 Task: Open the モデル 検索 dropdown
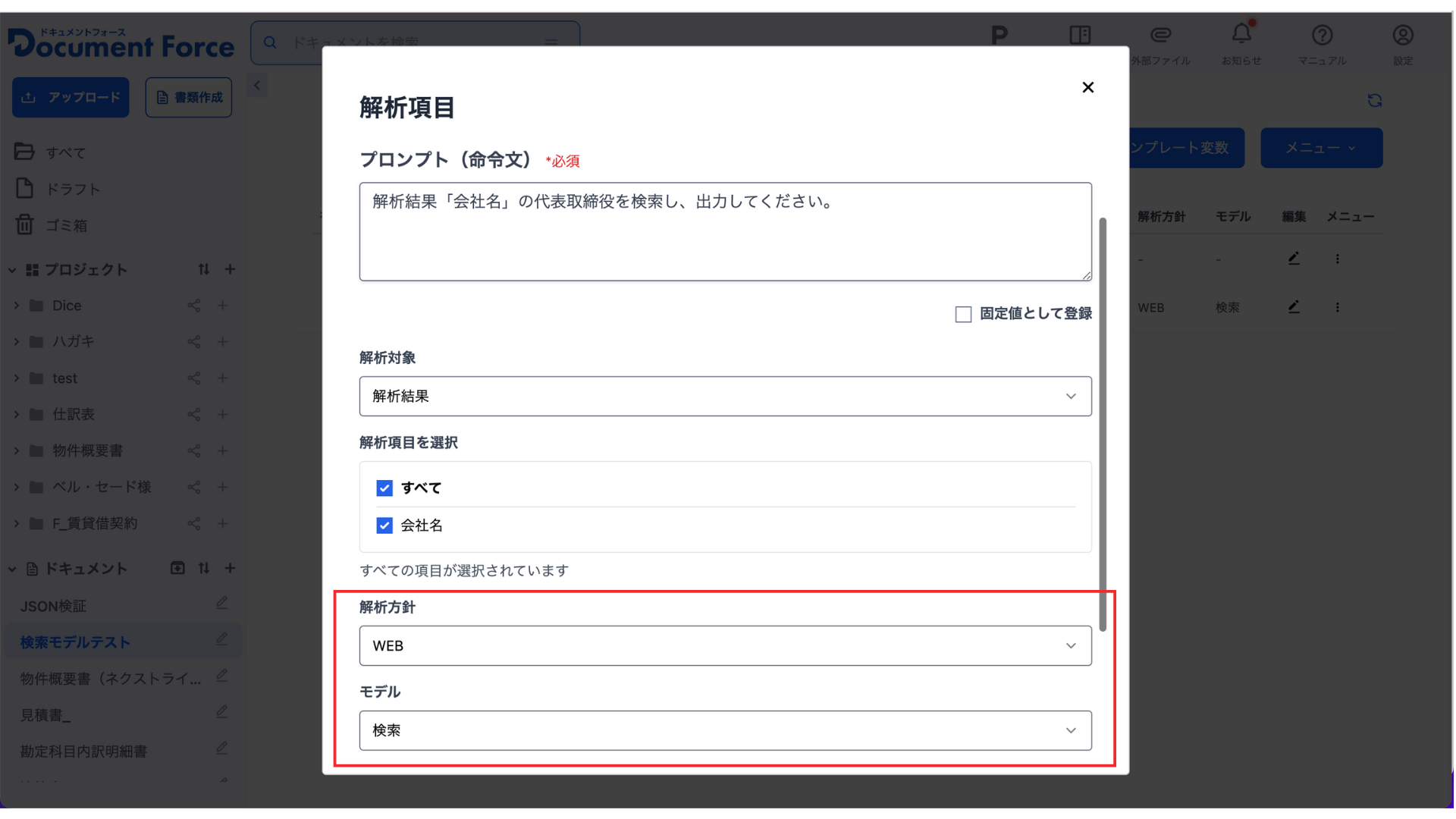726,732
